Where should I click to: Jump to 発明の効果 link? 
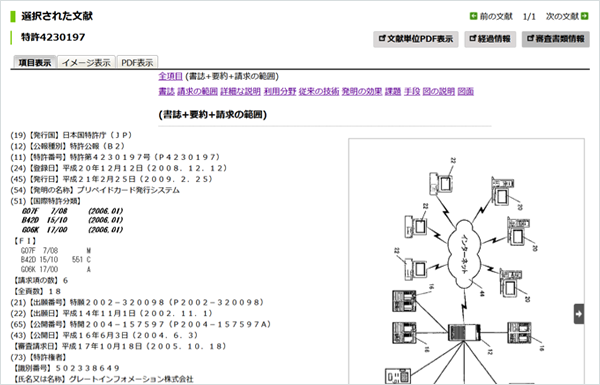click(x=362, y=91)
